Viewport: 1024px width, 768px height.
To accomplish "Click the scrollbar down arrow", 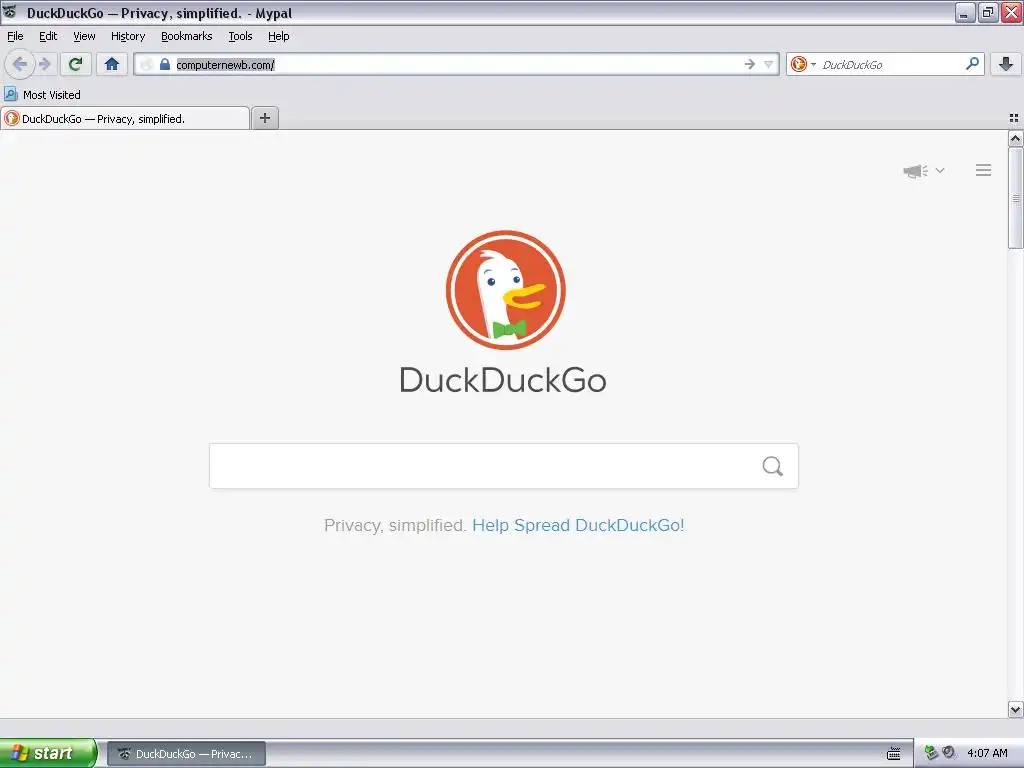I will pyautogui.click(x=1015, y=709).
